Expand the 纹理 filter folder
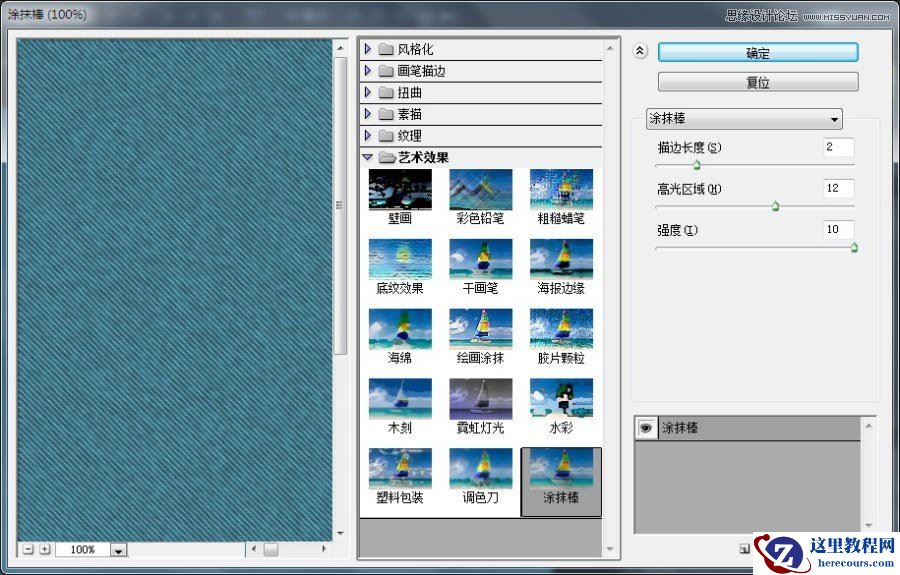 click(x=368, y=135)
